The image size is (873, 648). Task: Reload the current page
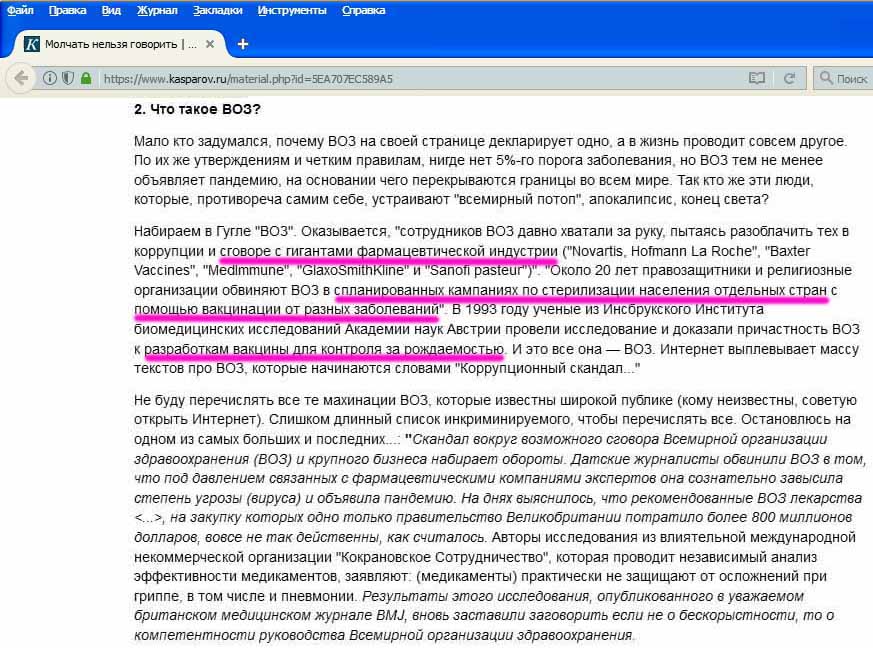pos(789,78)
